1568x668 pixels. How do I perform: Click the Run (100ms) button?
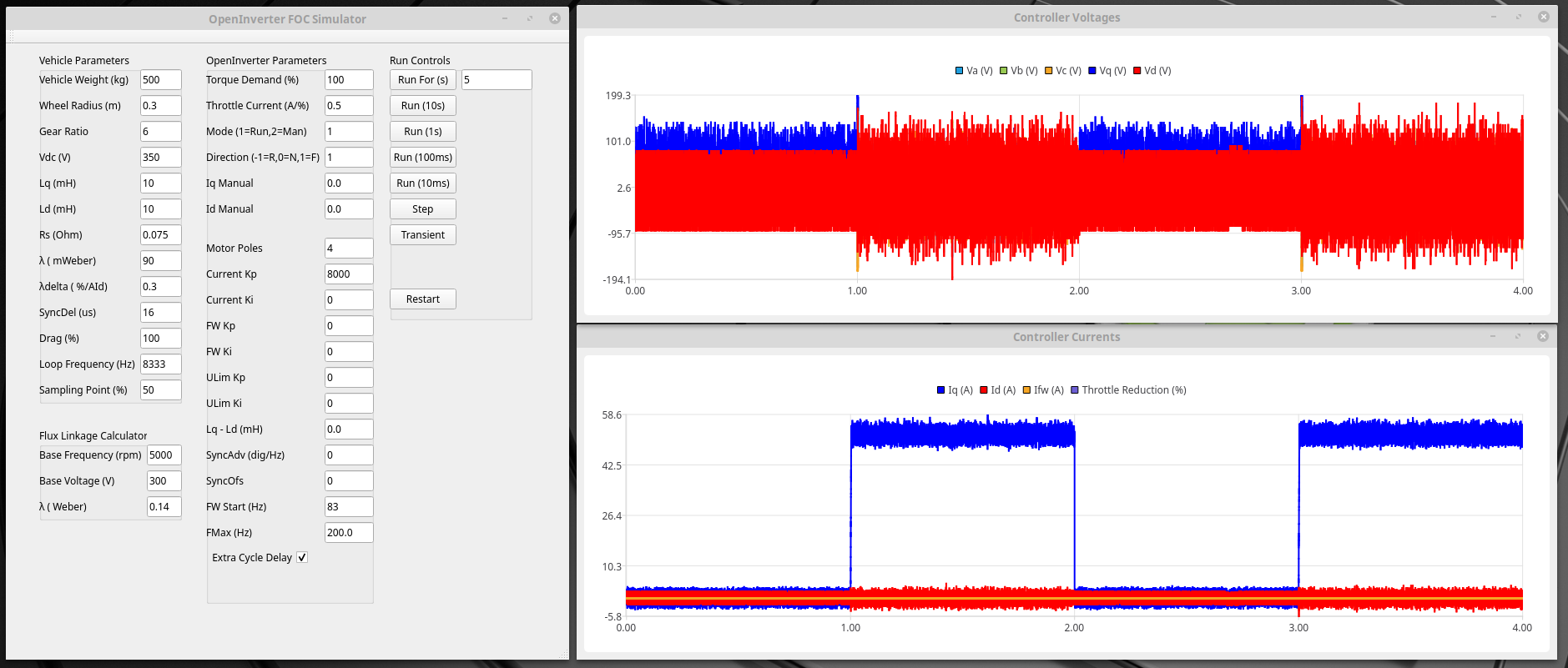[422, 158]
